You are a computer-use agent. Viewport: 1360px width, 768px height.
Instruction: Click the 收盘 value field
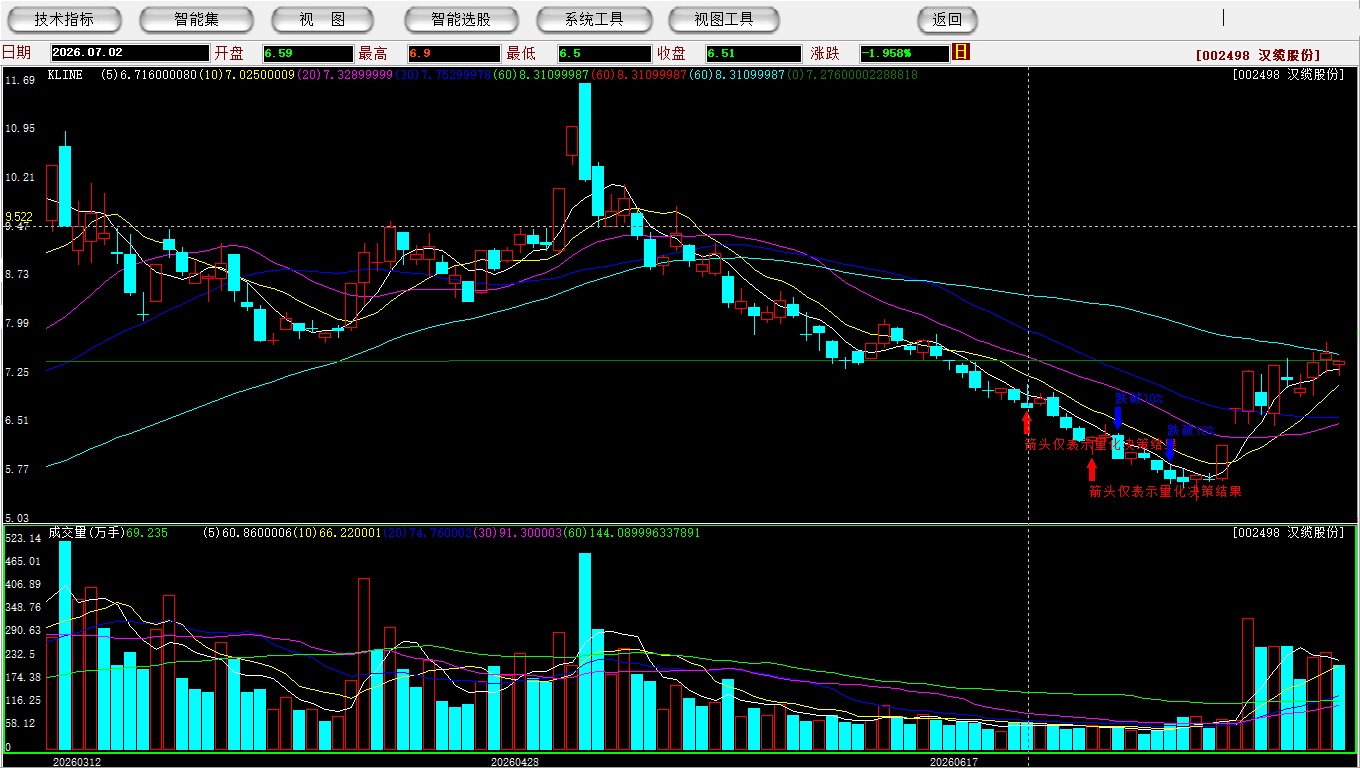click(x=754, y=53)
